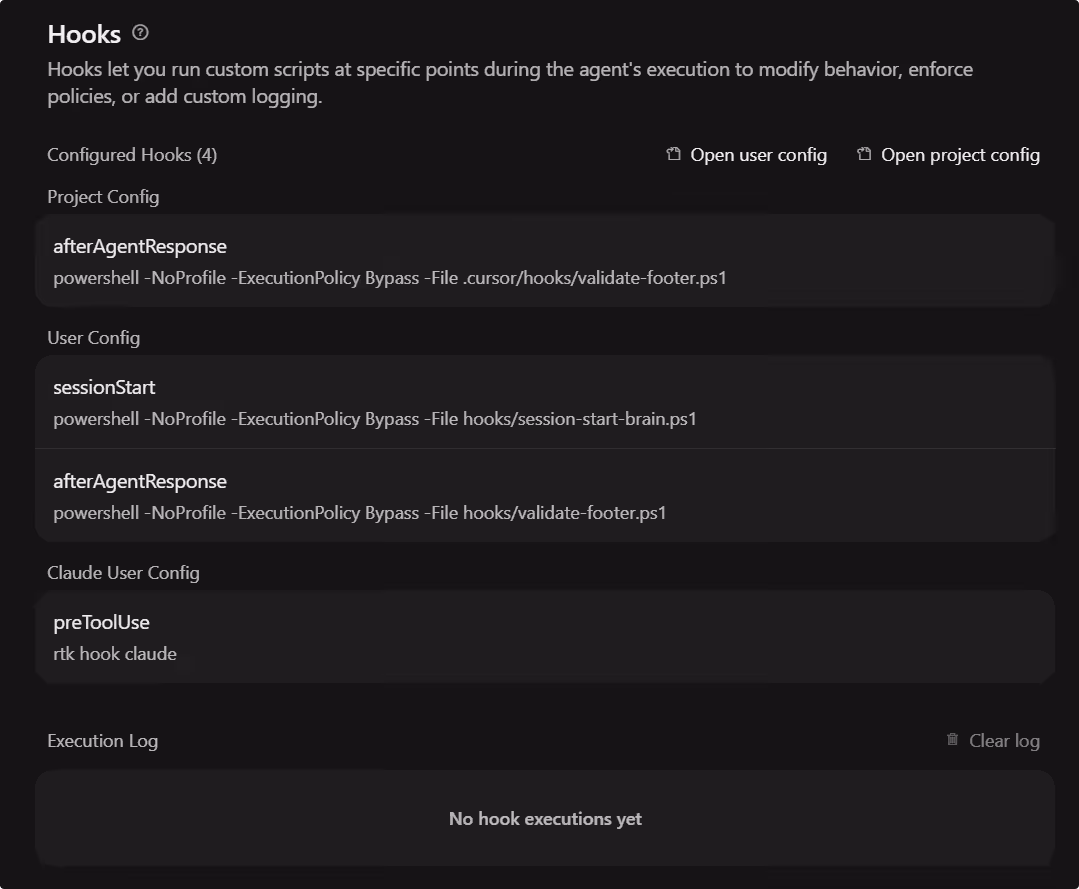Click the hooks/validate-footer.ps1 command in User Config

point(360,513)
